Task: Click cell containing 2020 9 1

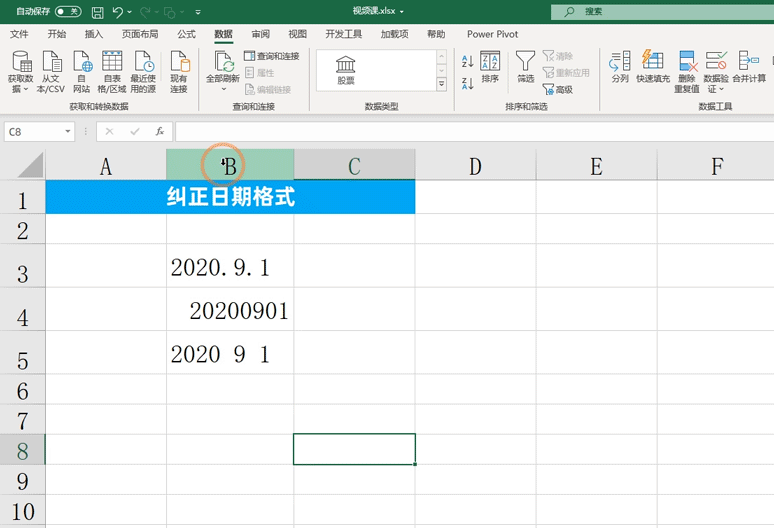Action: 230,352
